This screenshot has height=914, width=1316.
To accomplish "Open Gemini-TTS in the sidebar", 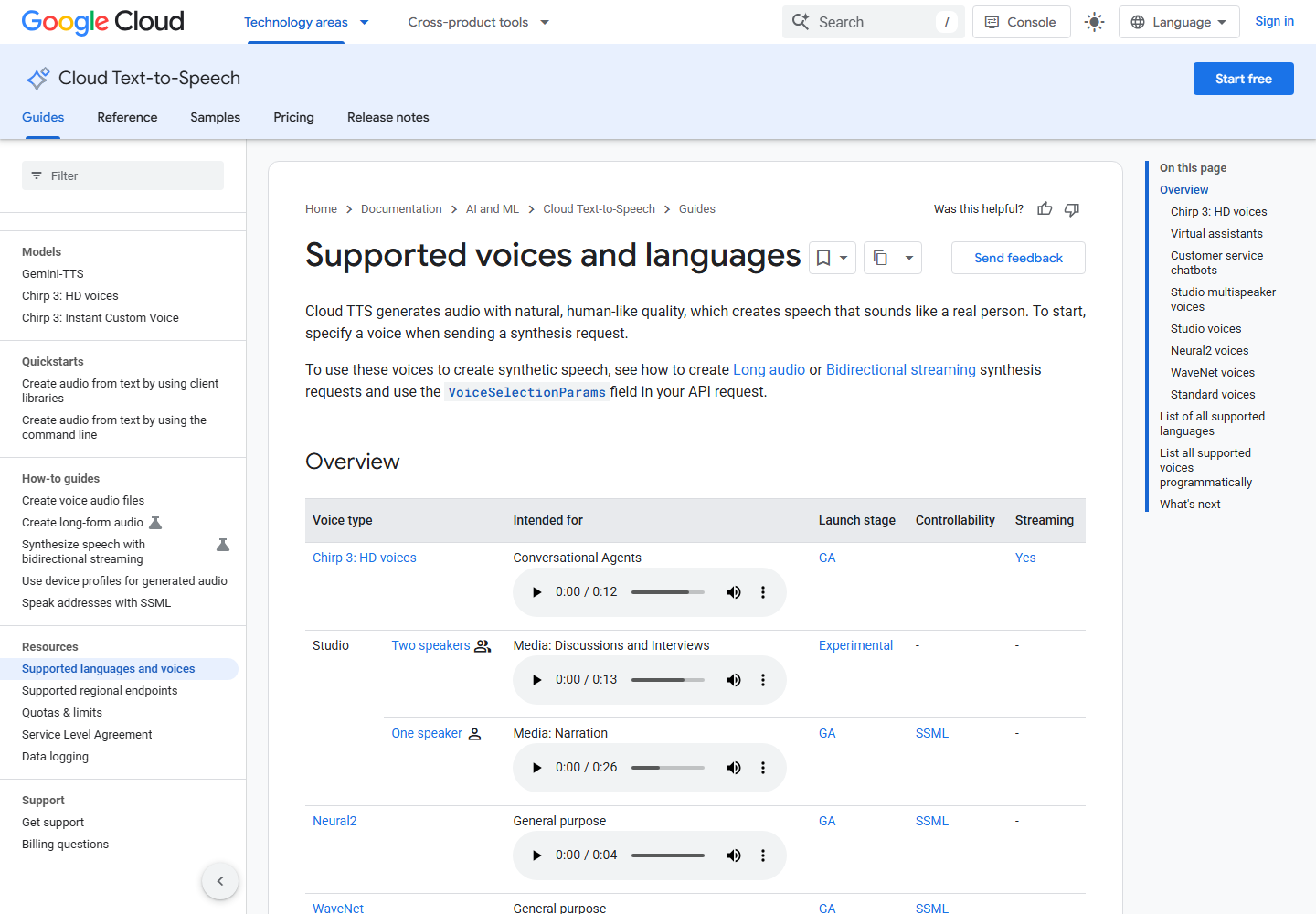I will pyautogui.click(x=53, y=273).
